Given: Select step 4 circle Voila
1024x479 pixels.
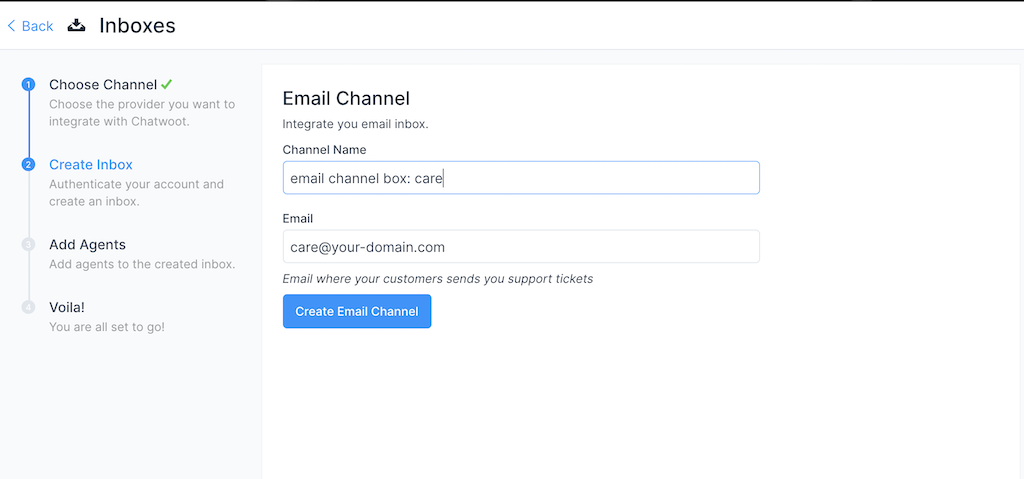Looking at the screenshot, I should pyautogui.click(x=28, y=307).
